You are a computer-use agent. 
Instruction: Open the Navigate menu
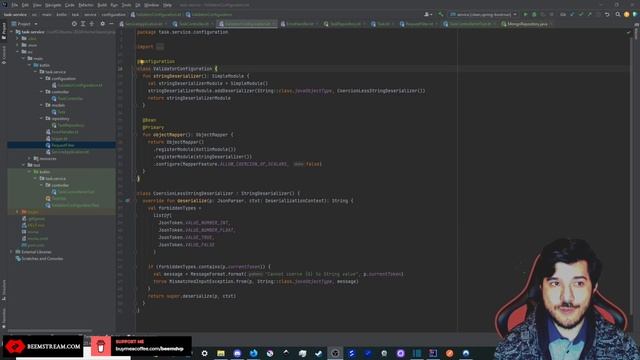tap(53, 5)
